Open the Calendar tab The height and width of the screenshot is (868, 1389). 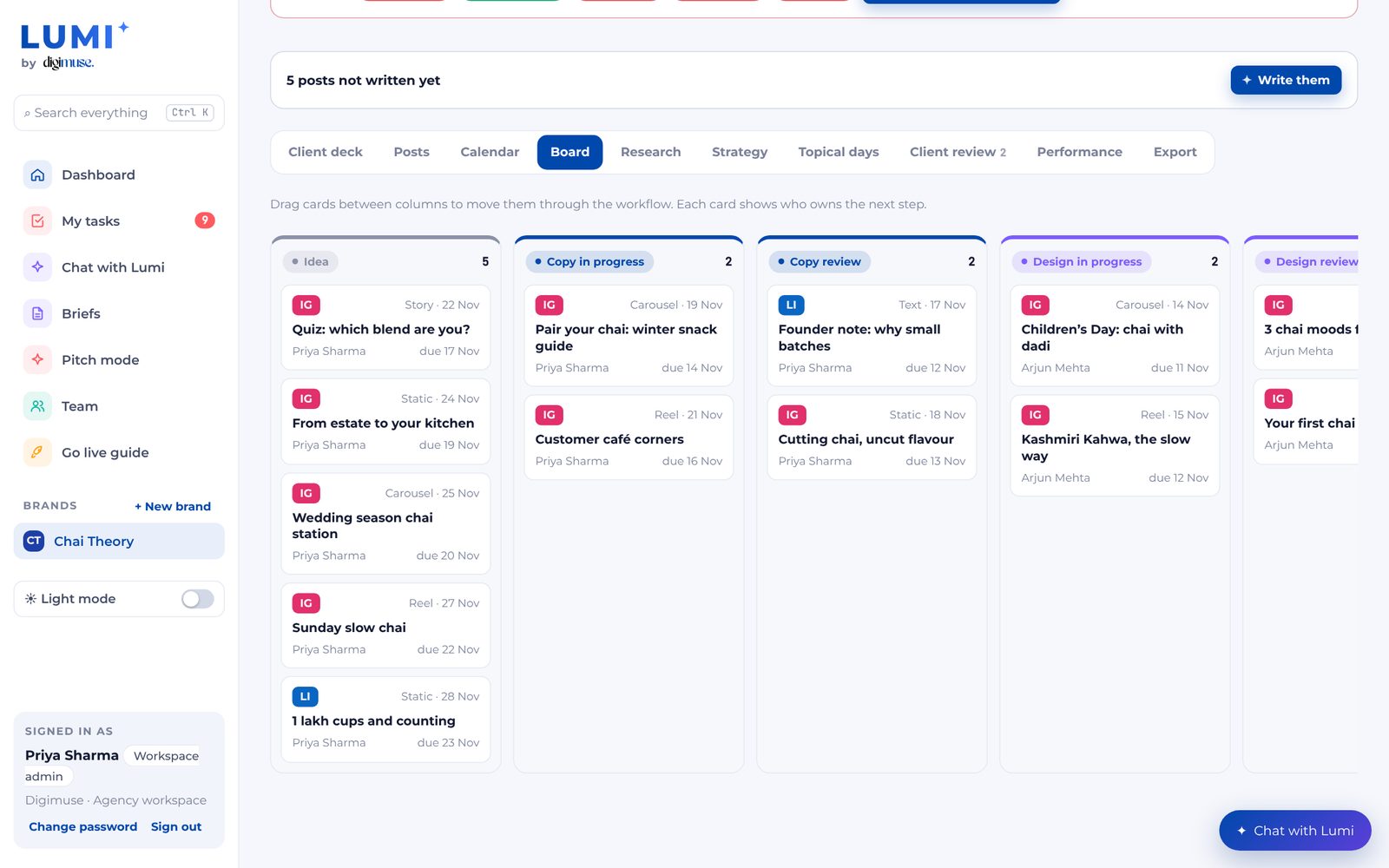pos(490,152)
